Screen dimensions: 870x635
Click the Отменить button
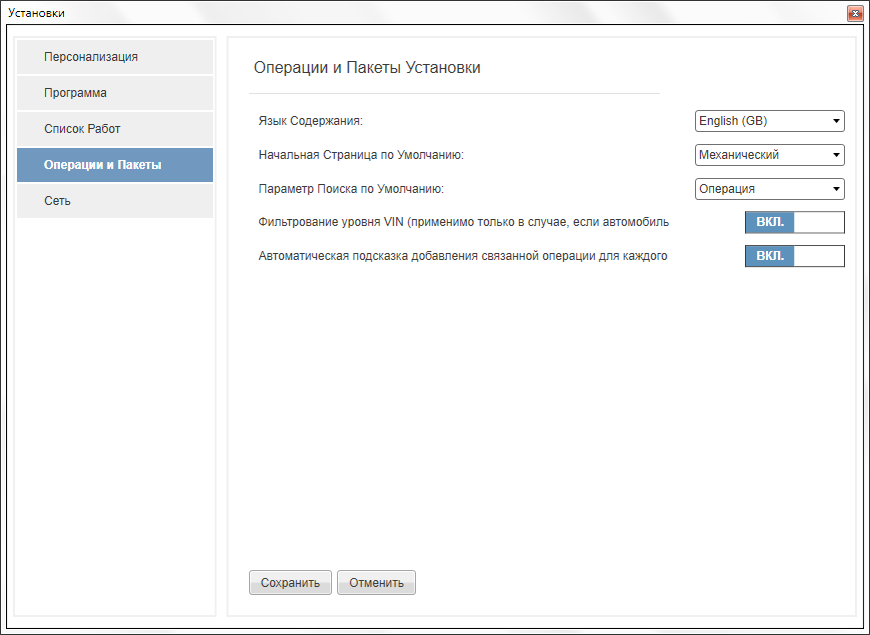pyautogui.click(x=376, y=583)
